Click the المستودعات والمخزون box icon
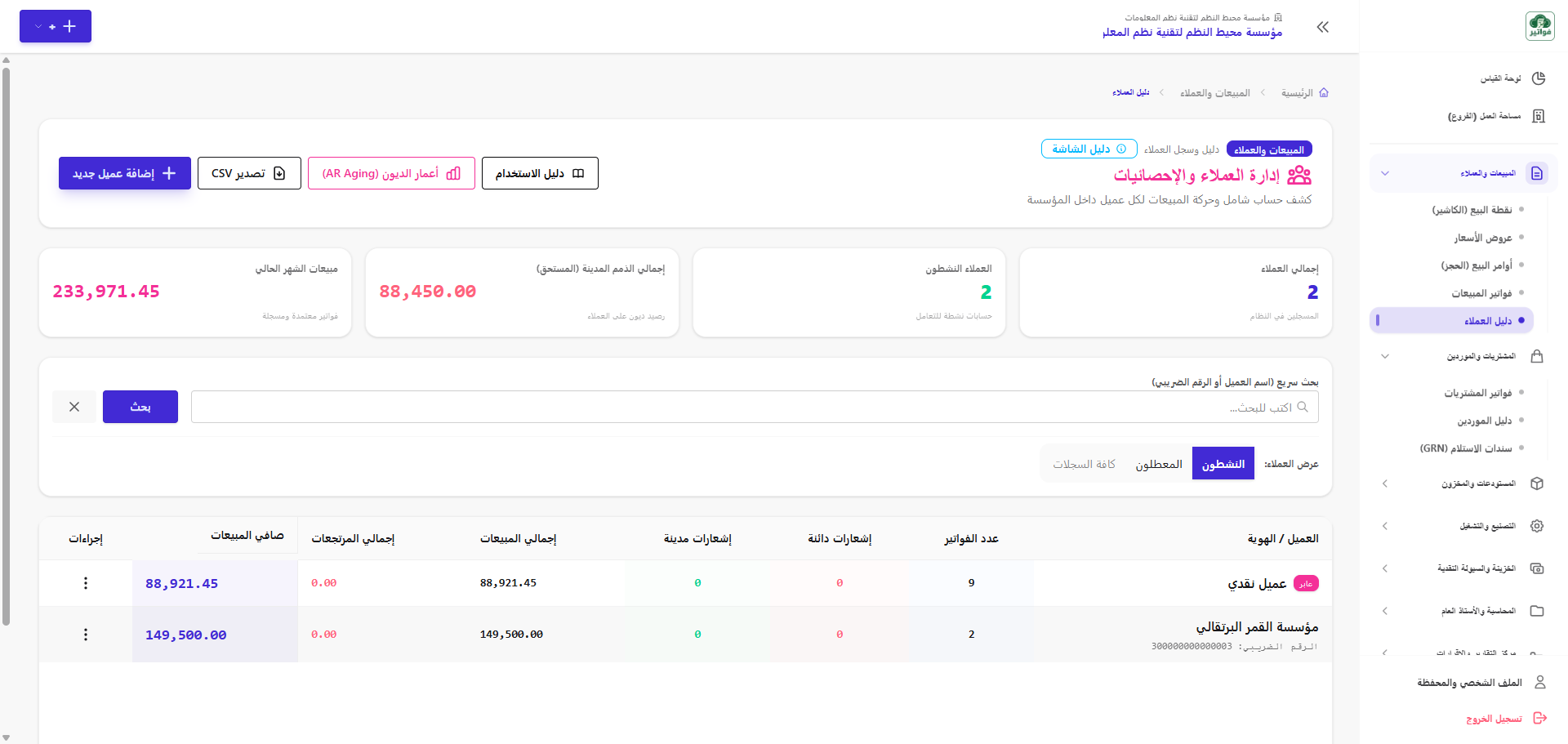Image resolution: width=1568 pixels, height=744 pixels. (x=1537, y=483)
